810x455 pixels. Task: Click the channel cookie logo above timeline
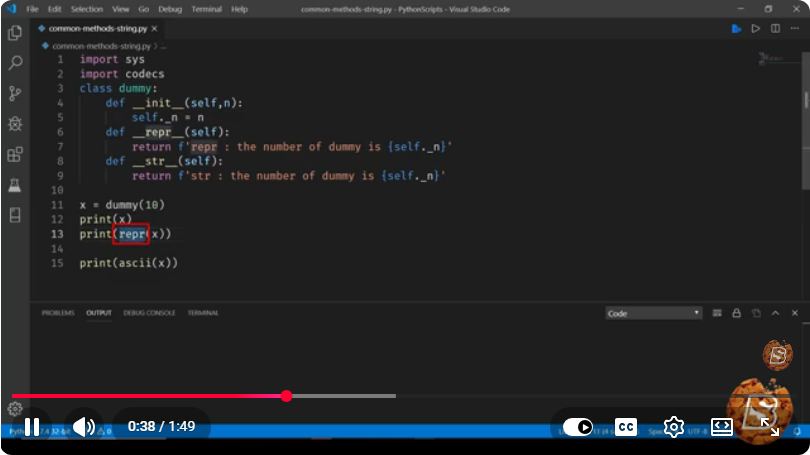pyautogui.click(x=777, y=355)
